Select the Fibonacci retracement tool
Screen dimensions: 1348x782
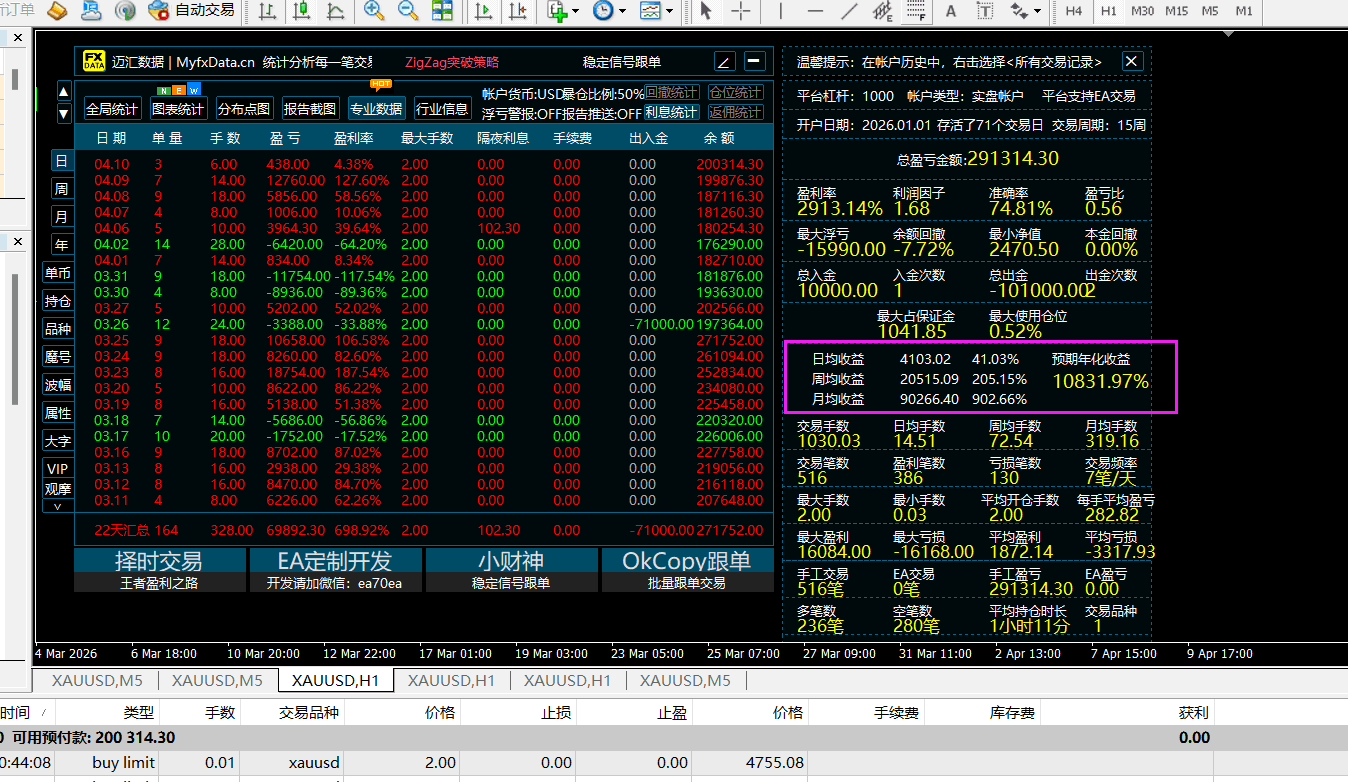(x=915, y=11)
